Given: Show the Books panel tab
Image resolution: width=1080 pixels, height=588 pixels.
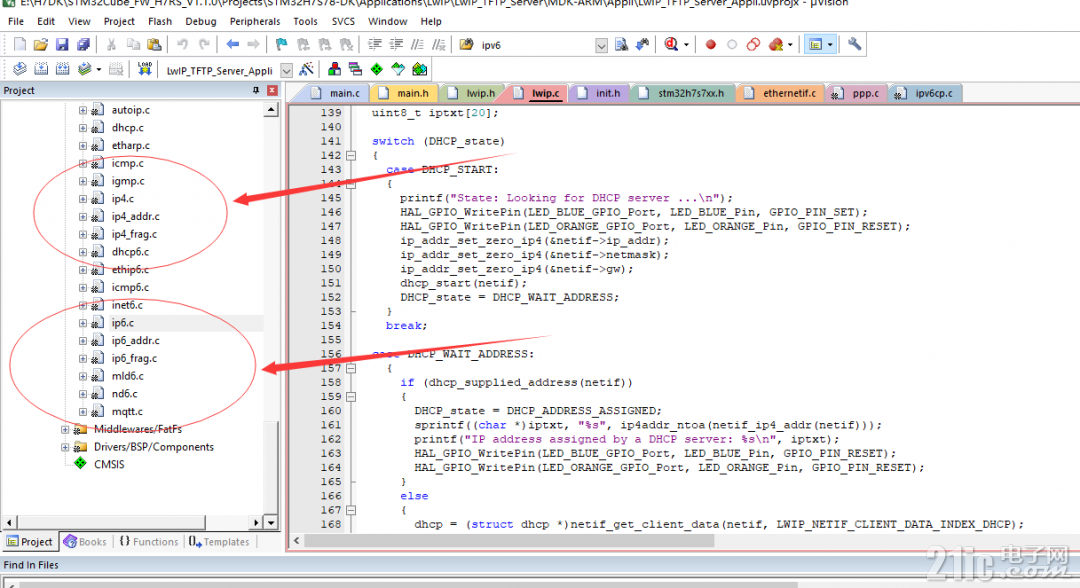Looking at the screenshot, I should [x=85, y=542].
